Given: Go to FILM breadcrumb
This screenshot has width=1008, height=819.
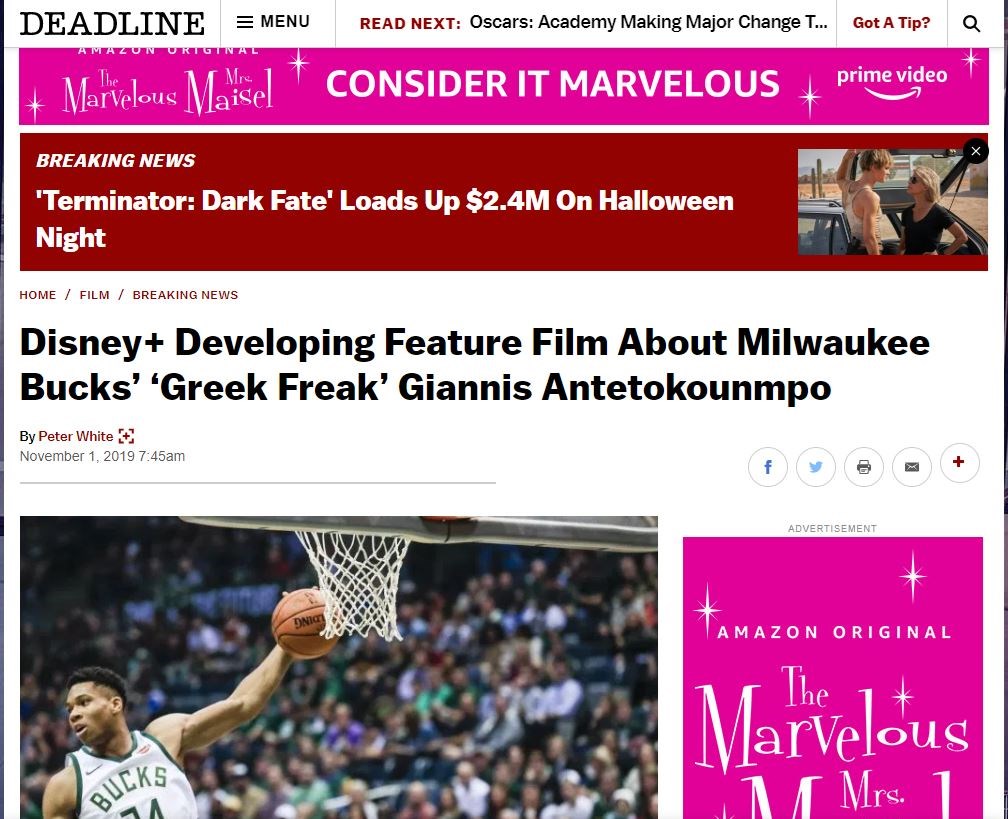Looking at the screenshot, I should pyautogui.click(x=94, y=295).
